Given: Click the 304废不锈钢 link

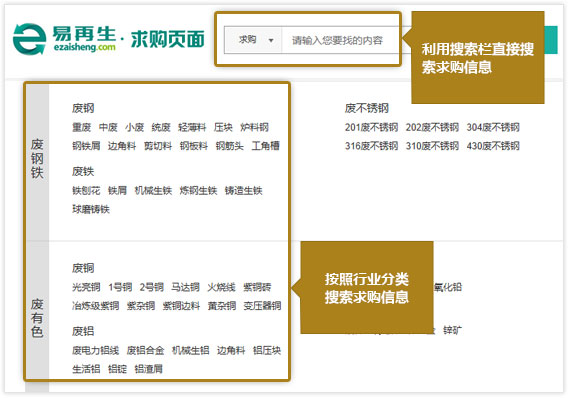Looking at the screenshot, I should 493,127.
